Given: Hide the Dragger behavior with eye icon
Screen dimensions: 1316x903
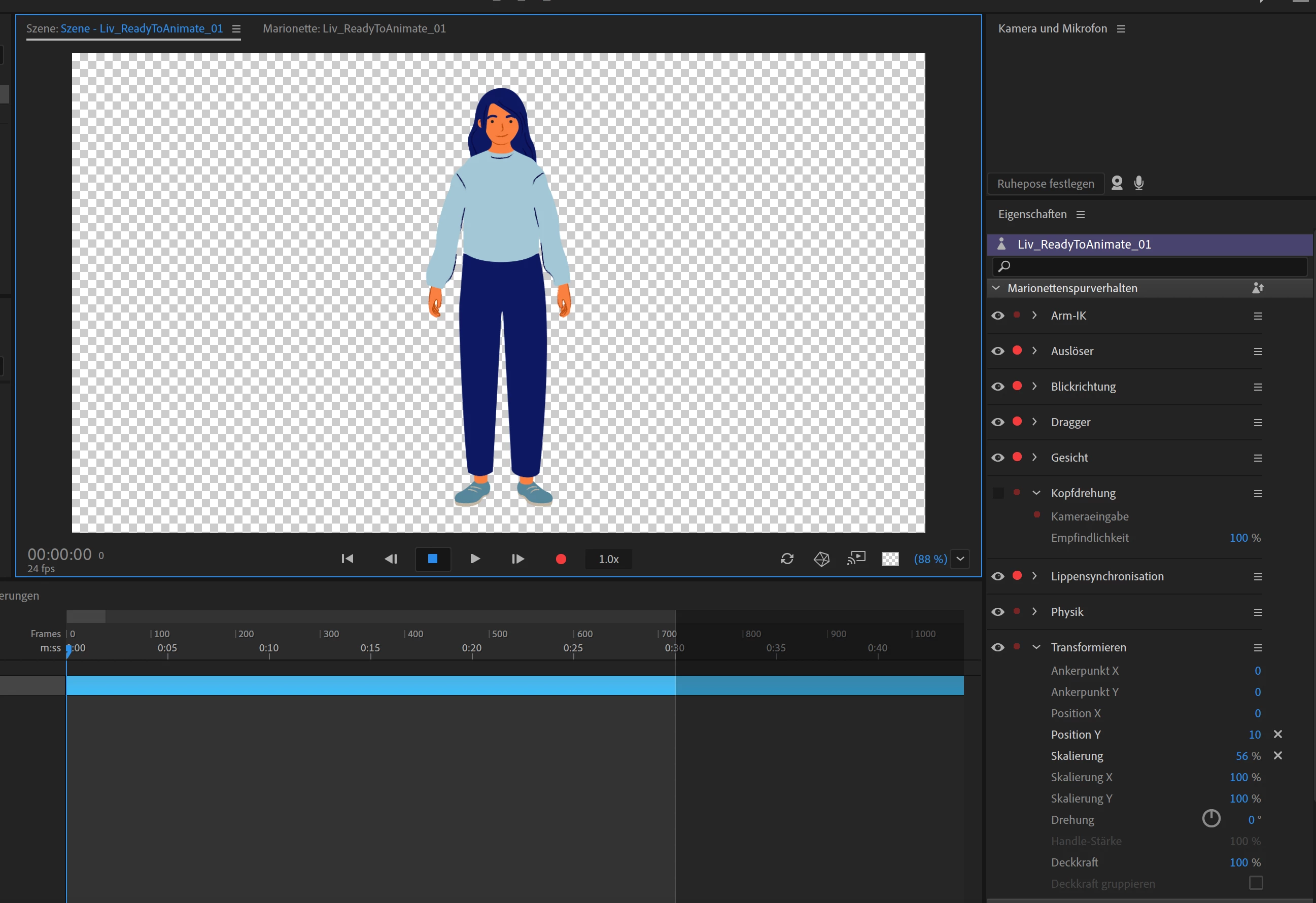Looking at the screenshot, I should [x=998, y=423].
